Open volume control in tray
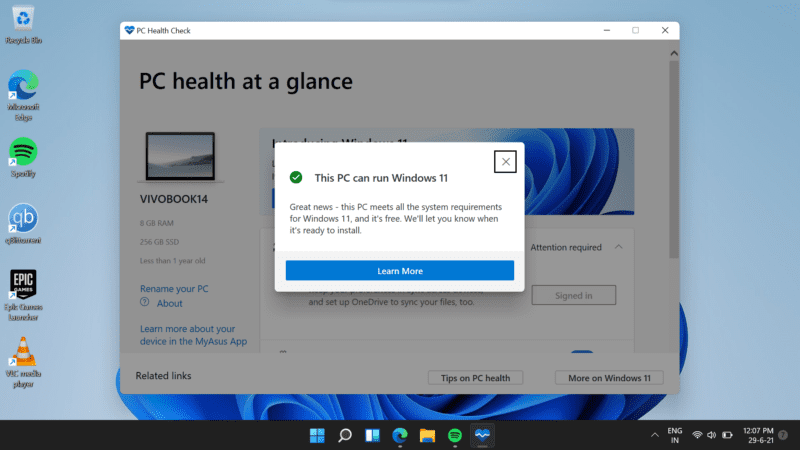800x450 pixels. point(712,435)
